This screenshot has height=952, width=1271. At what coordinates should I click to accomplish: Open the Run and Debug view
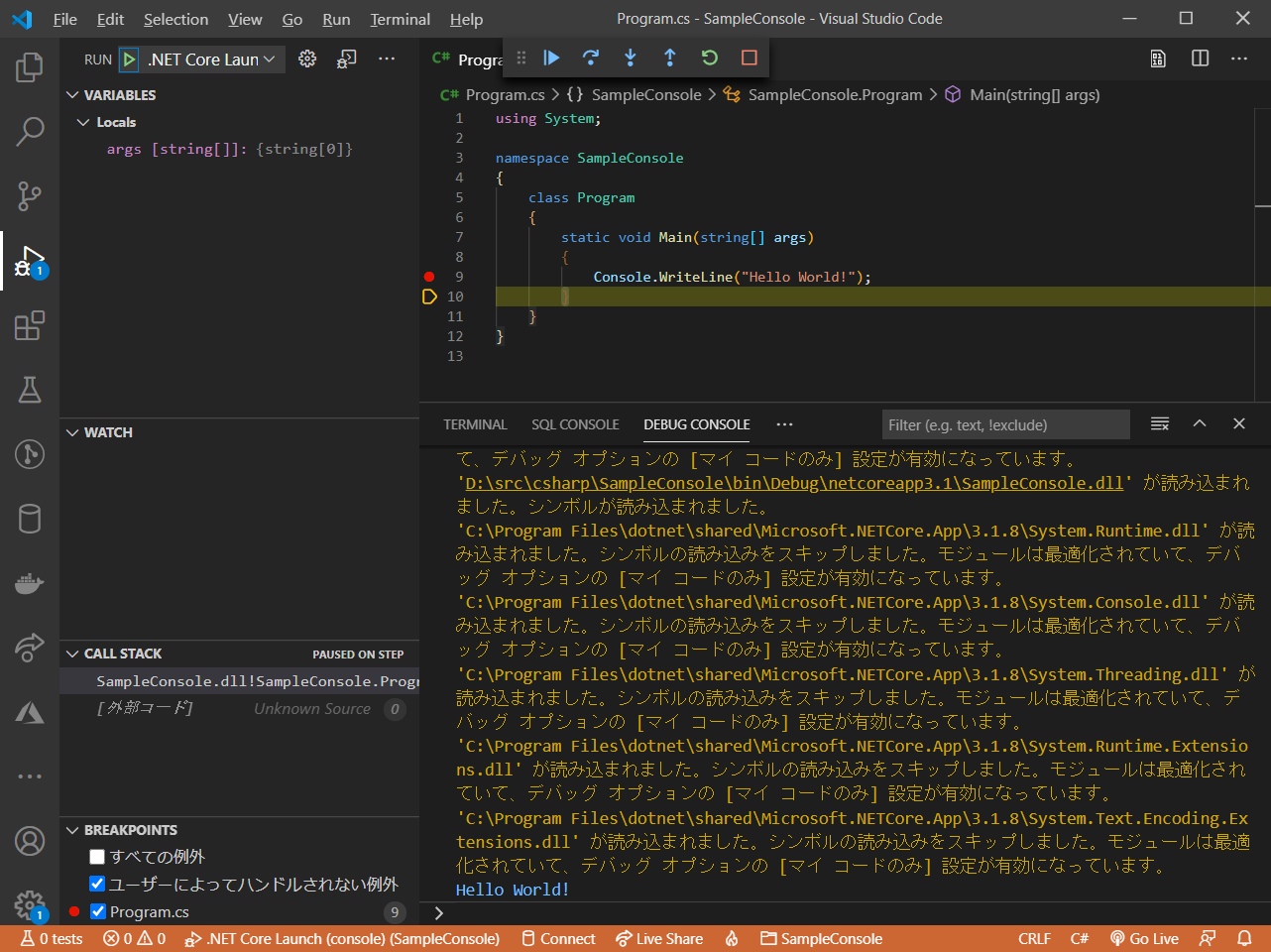coord(30,261)
